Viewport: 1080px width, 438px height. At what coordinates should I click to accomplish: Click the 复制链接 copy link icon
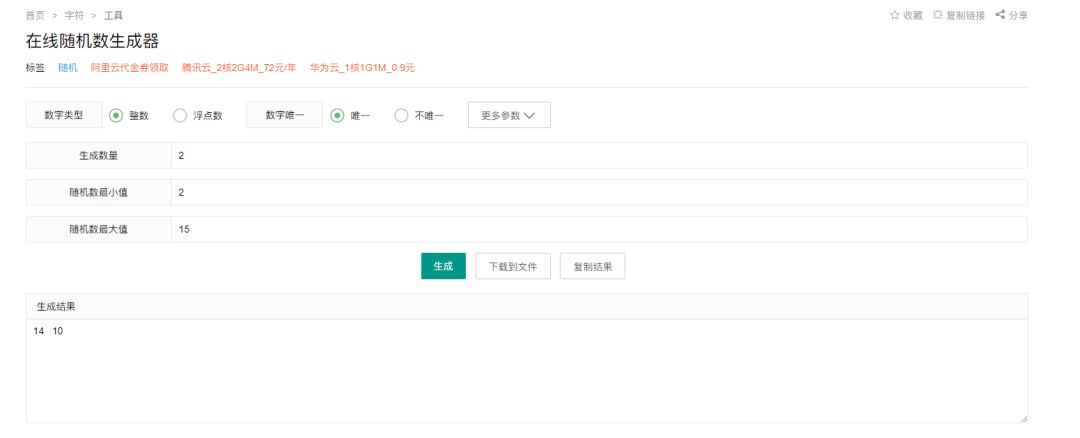click(937, 15)
